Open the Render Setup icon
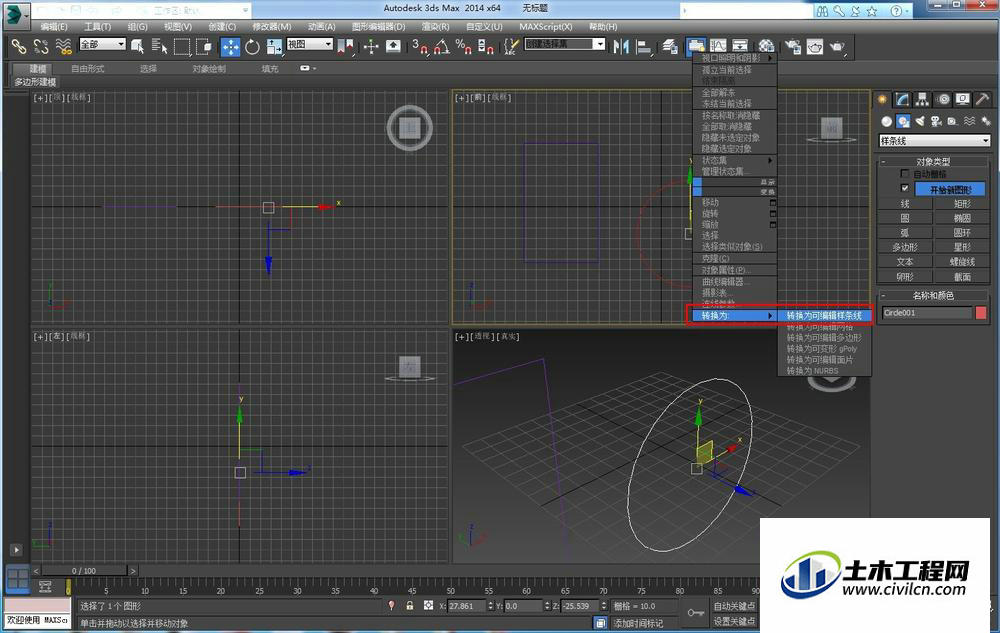 (x=793, y=47)
